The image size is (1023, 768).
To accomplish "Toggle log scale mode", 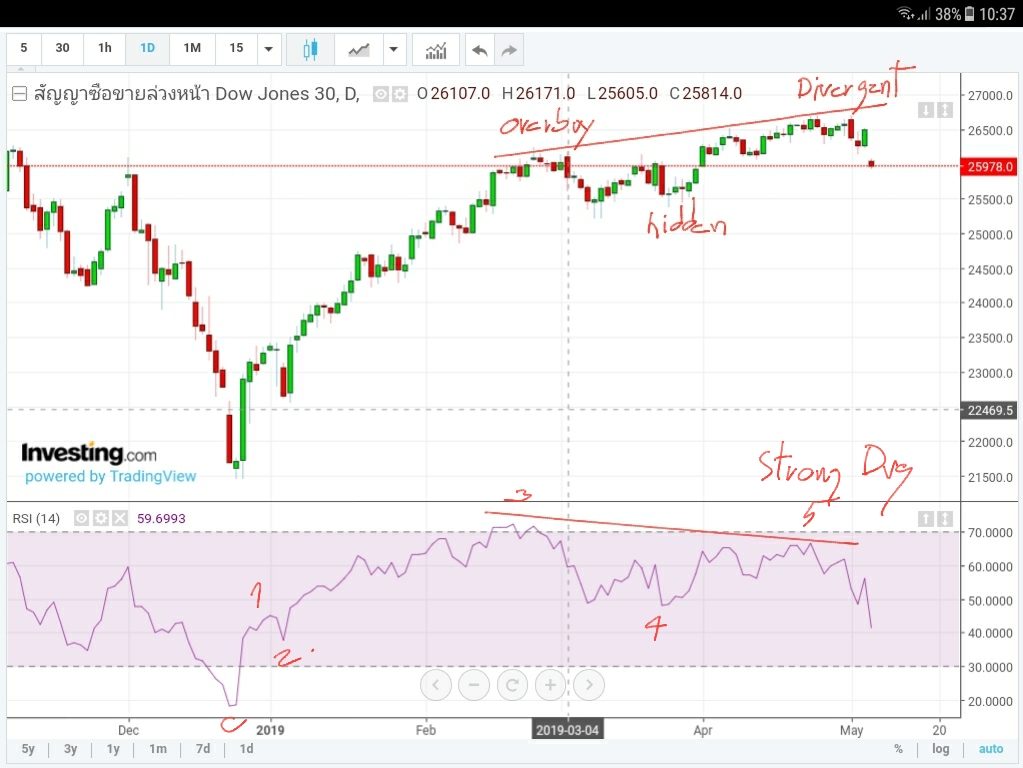I will (940, 749).
